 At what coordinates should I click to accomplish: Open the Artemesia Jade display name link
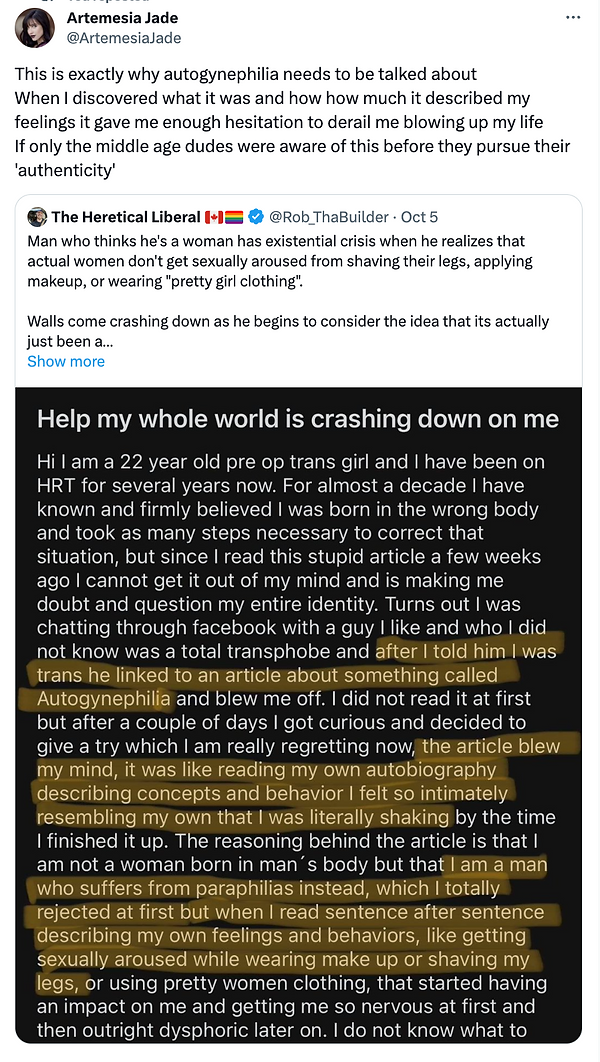coord(122,18)
